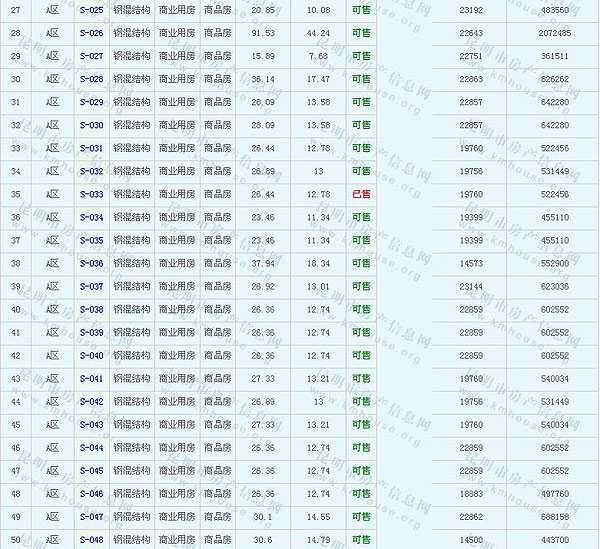Click the S-036 unit link

coord(91,263)
